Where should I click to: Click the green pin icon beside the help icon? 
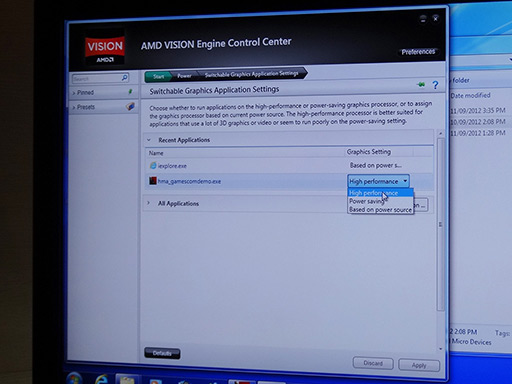[x=421, y=85]
